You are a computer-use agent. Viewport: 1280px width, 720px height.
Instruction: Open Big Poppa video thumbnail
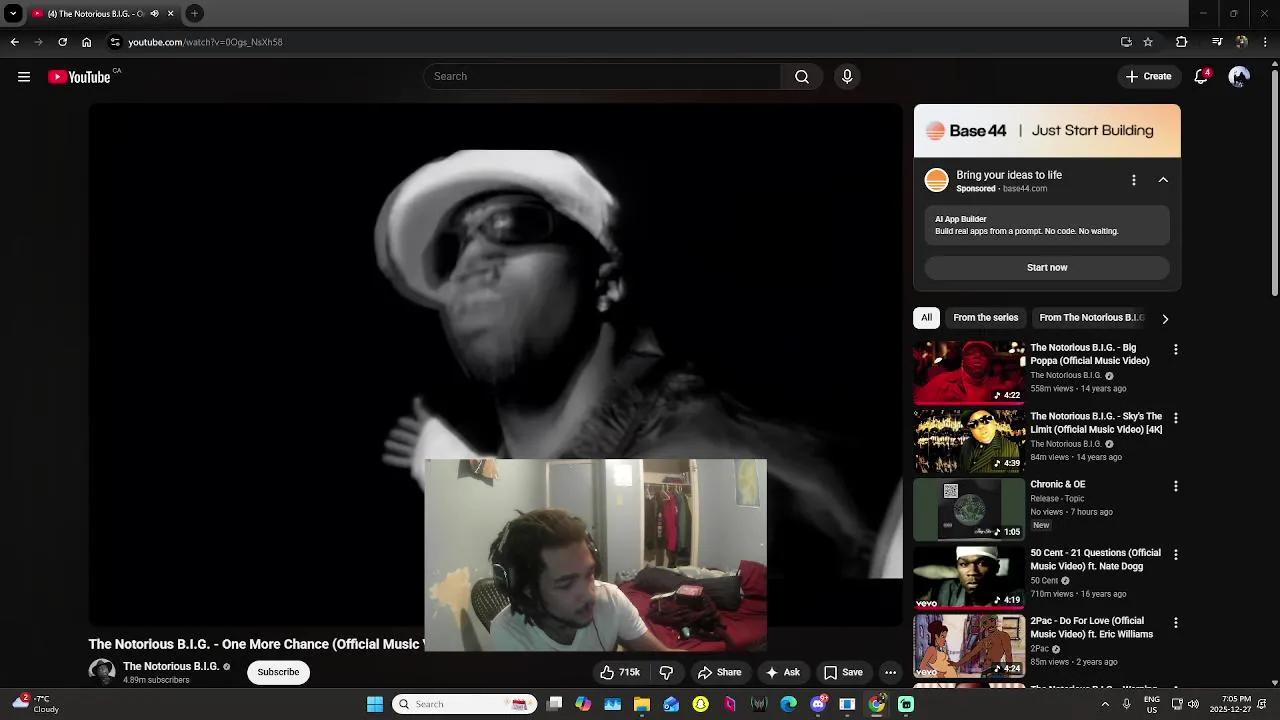pos(969,372)
